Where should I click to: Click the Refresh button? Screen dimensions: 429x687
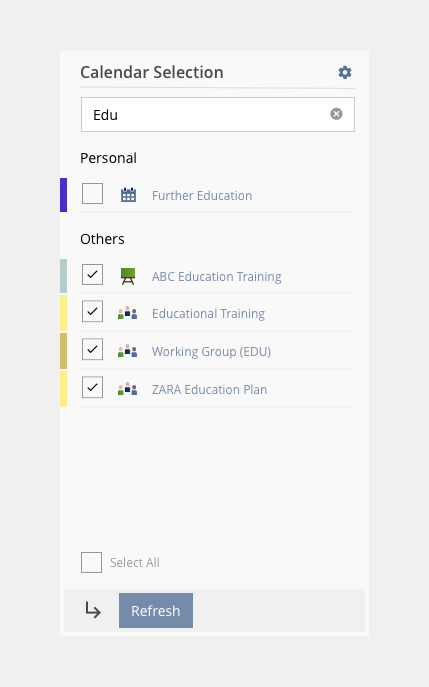pyautogui.click(x=156, y=610)
